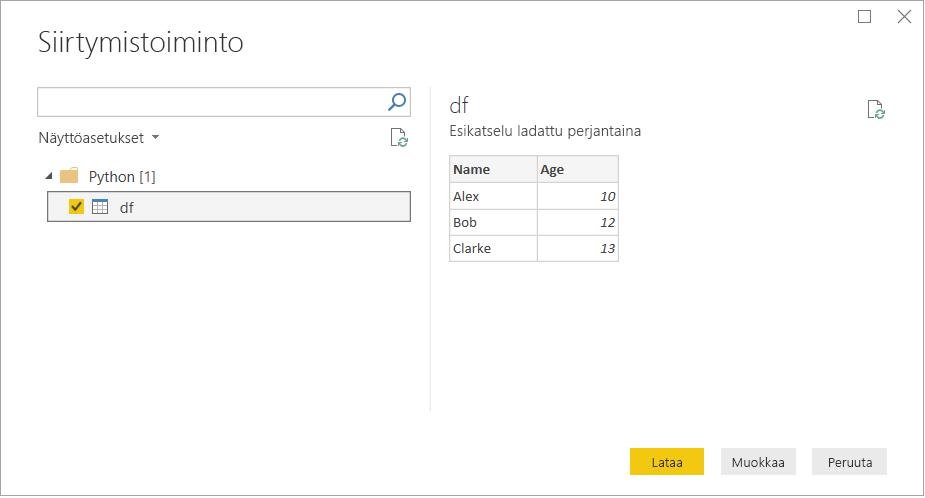
Task: Collapse the Python [1] folder node
Action: point(49,176)
